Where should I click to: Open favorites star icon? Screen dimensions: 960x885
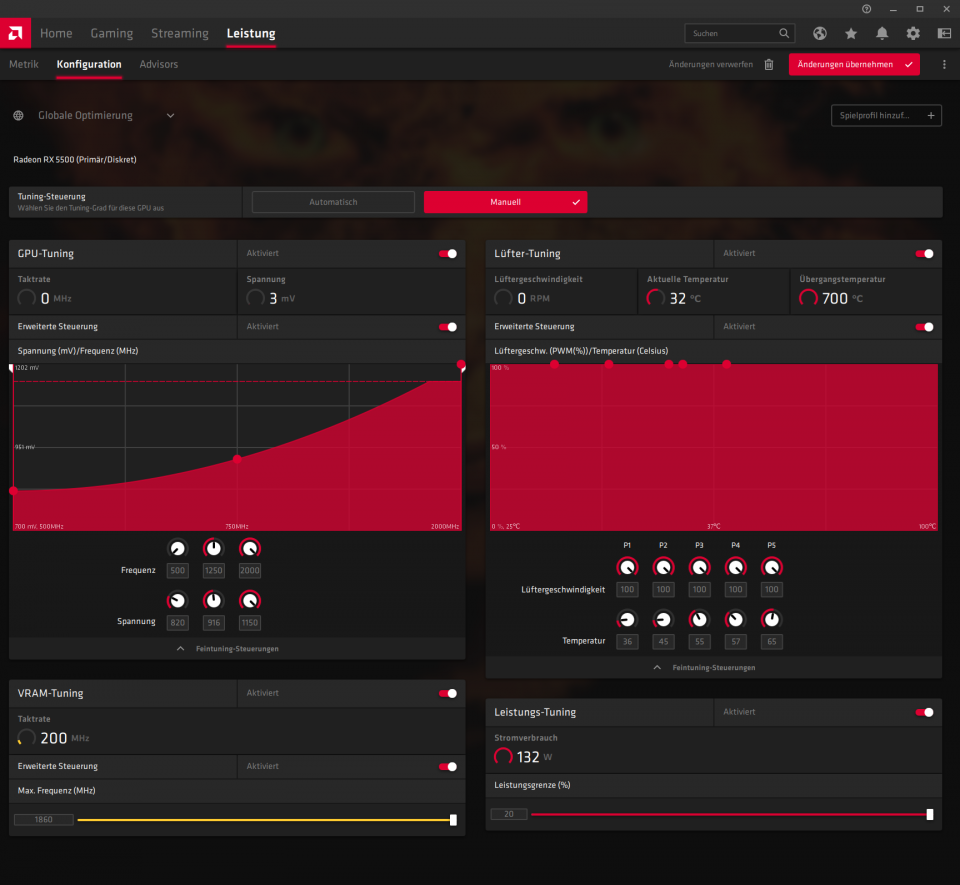point(851,34)
